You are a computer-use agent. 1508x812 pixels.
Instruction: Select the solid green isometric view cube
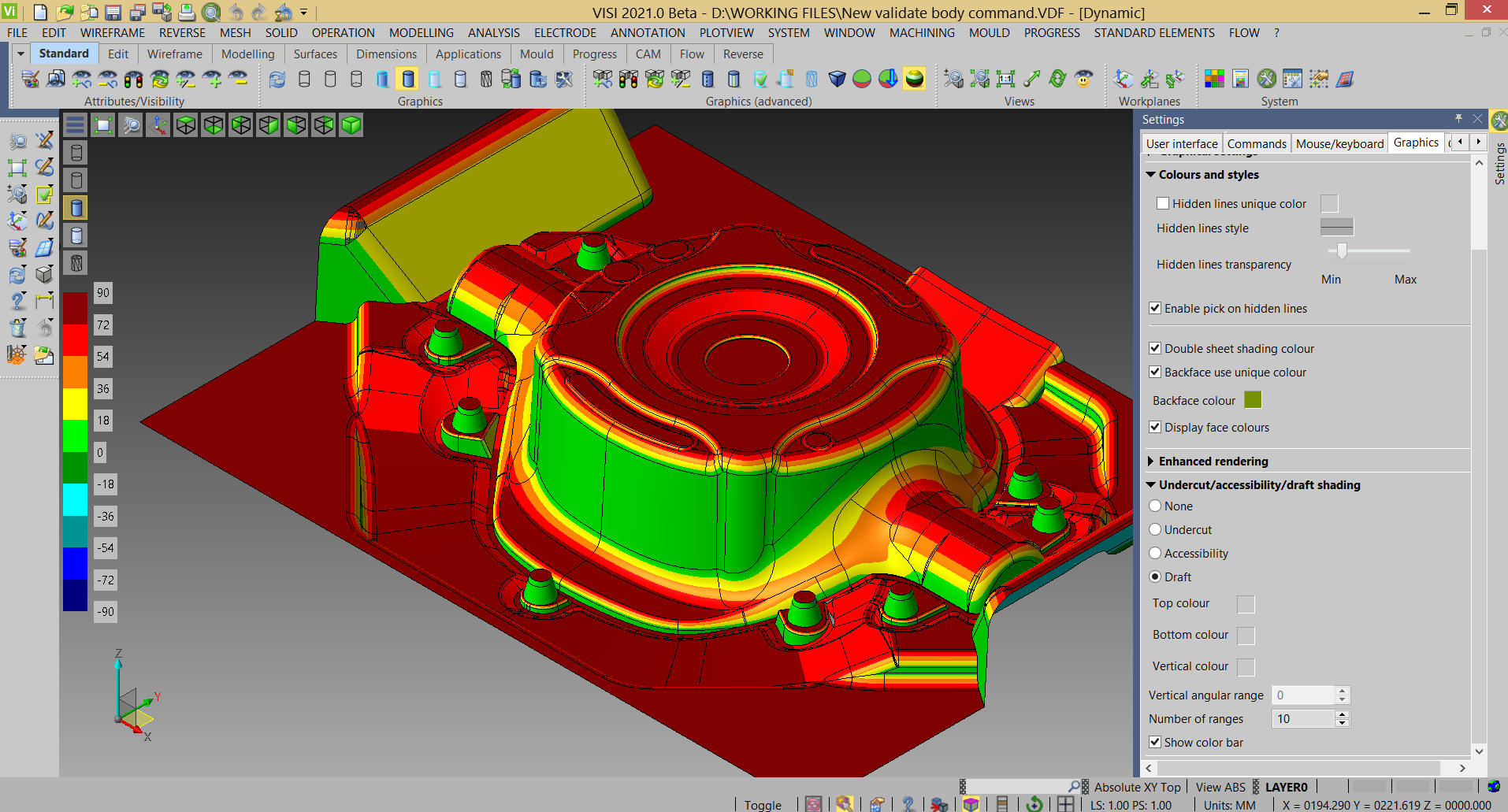coord(351,125)
